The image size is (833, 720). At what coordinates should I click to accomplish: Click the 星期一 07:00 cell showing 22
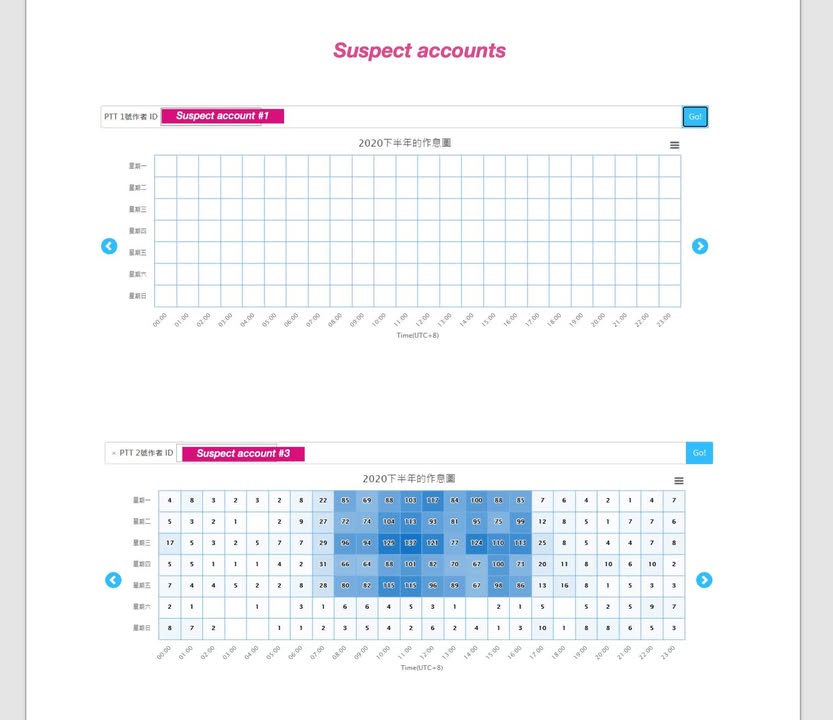pos(322,500)
